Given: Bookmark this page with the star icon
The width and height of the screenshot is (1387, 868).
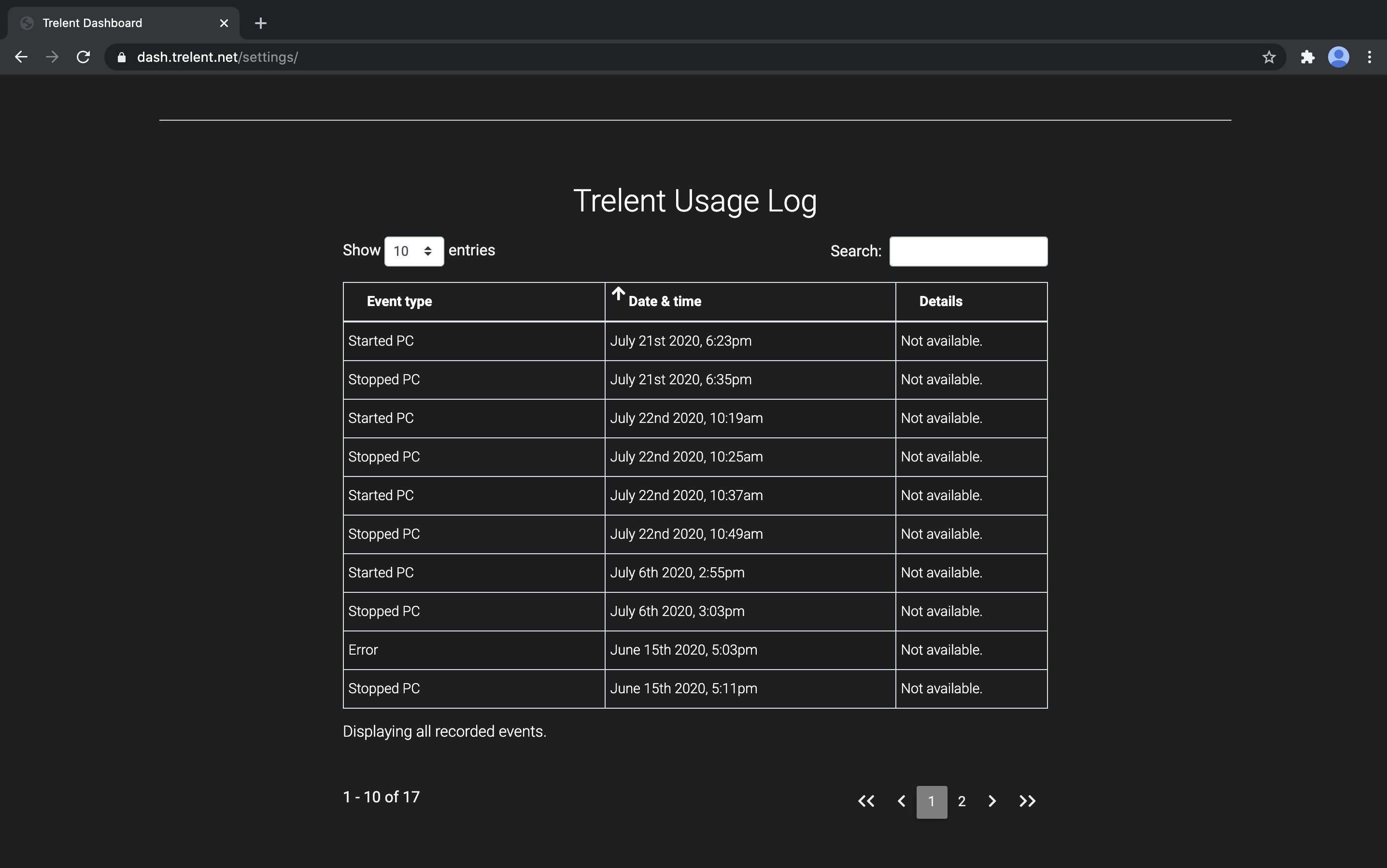Looking at the screenshot, I should (1269, 57).
